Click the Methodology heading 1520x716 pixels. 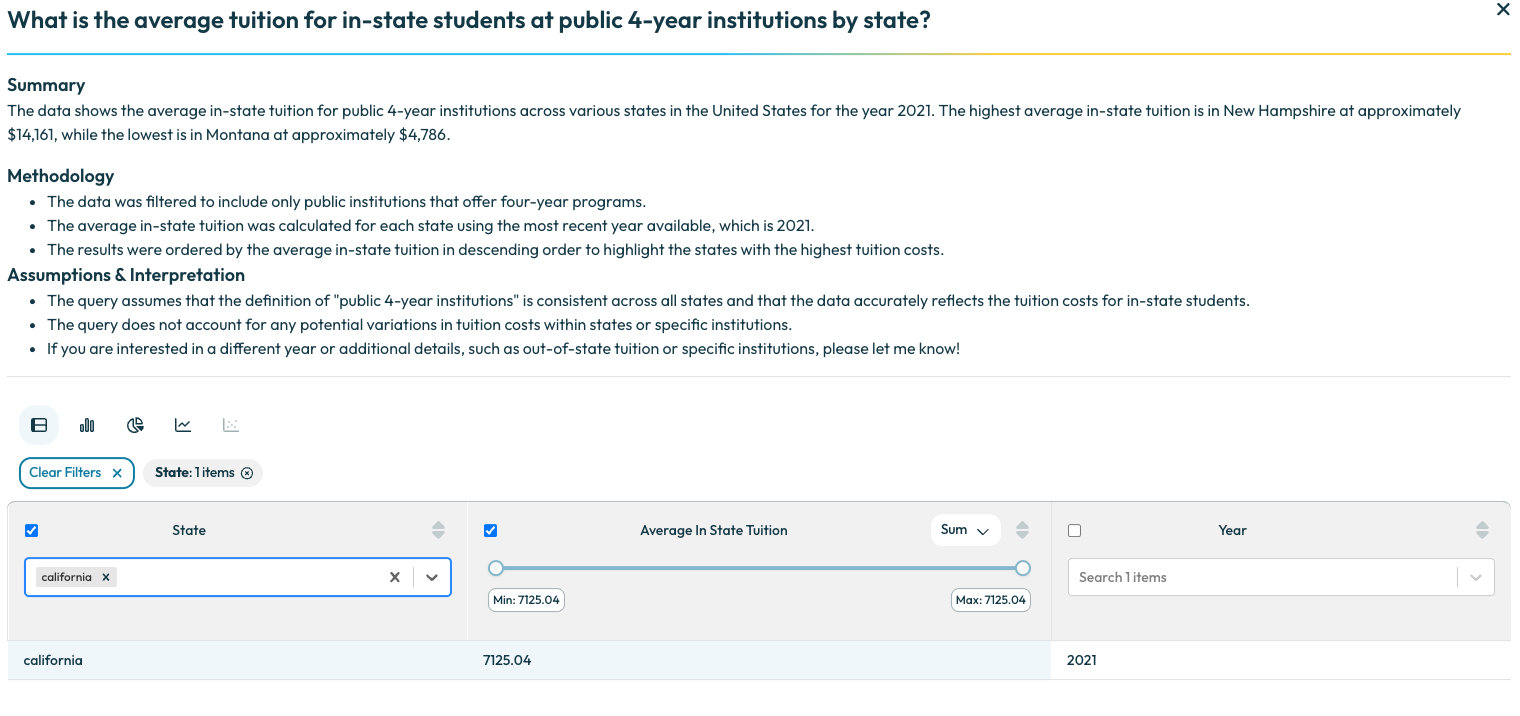coord(61,176)
